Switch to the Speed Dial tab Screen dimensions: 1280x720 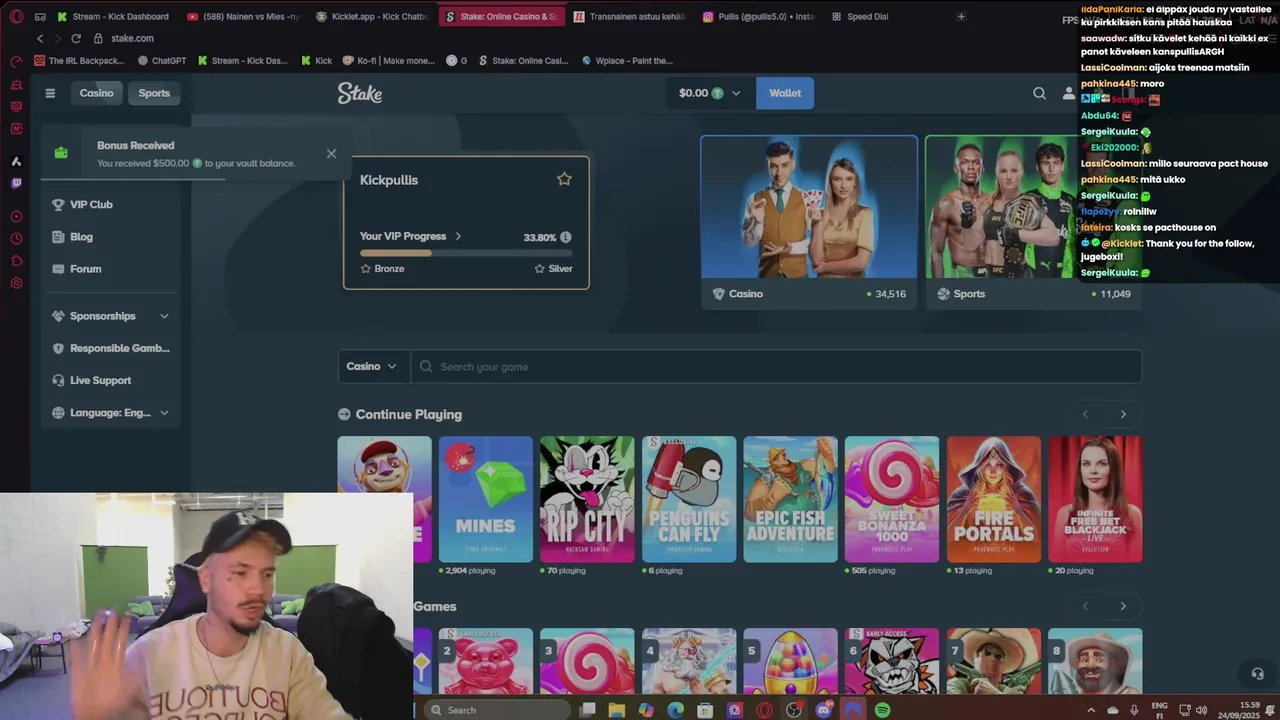coord(860,16)
